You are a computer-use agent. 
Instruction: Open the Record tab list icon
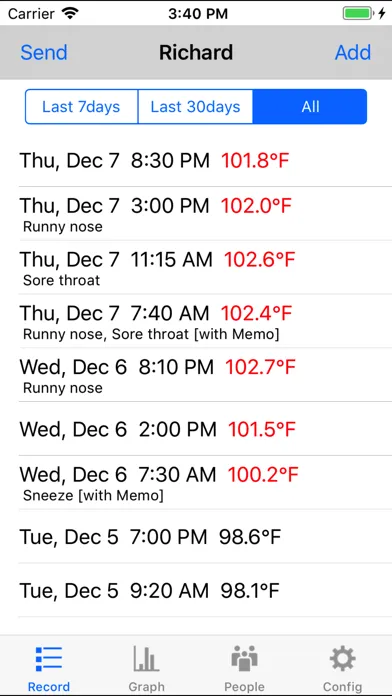click(x=49, y=659)
